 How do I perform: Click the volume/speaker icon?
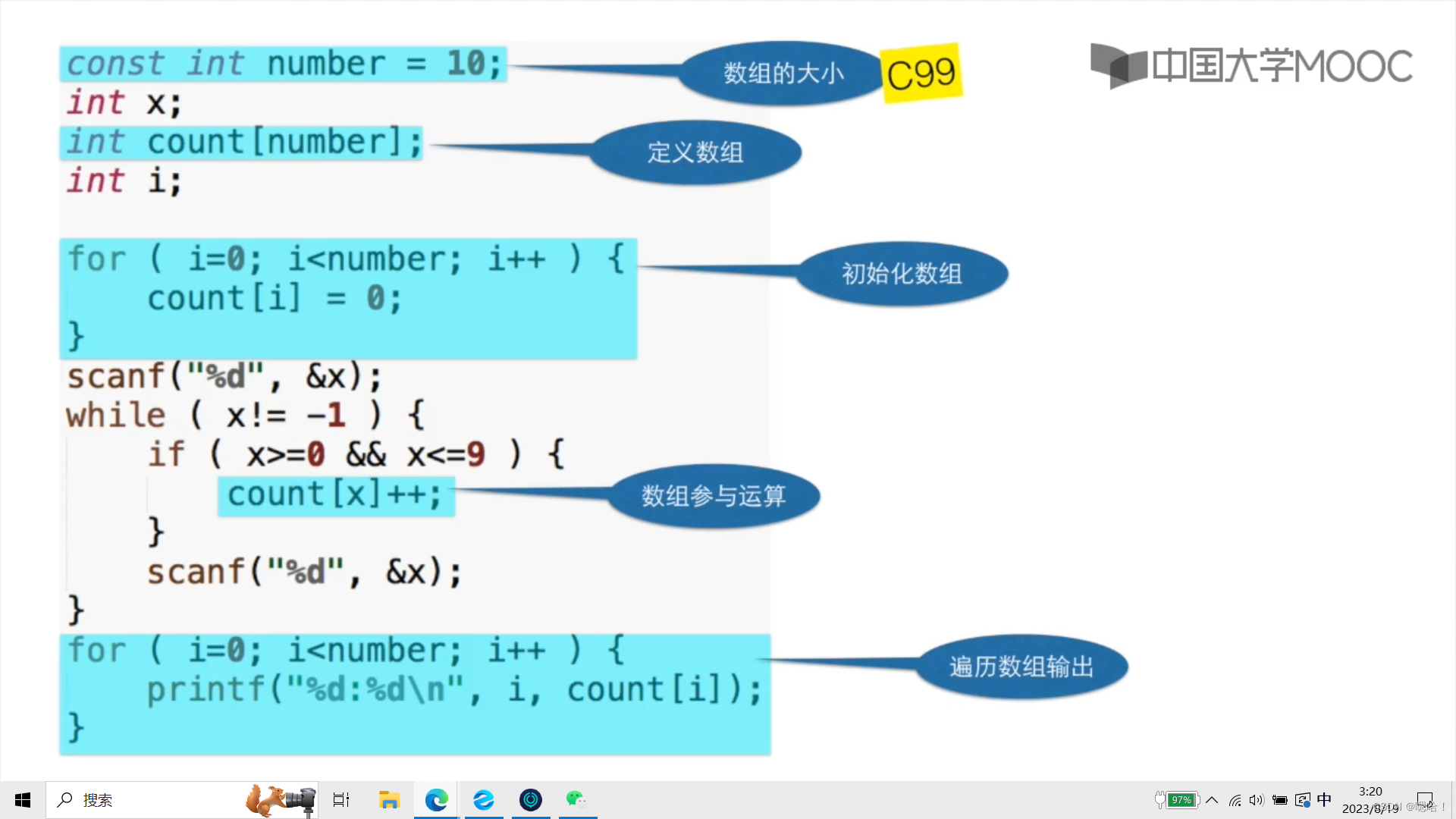pyautogui.click(x=1253, y=799)
